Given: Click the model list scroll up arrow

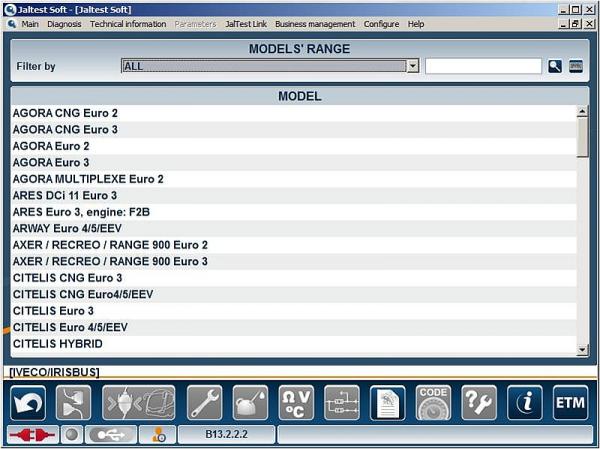Looking at the screenshot, I should [x=582, y=111].
